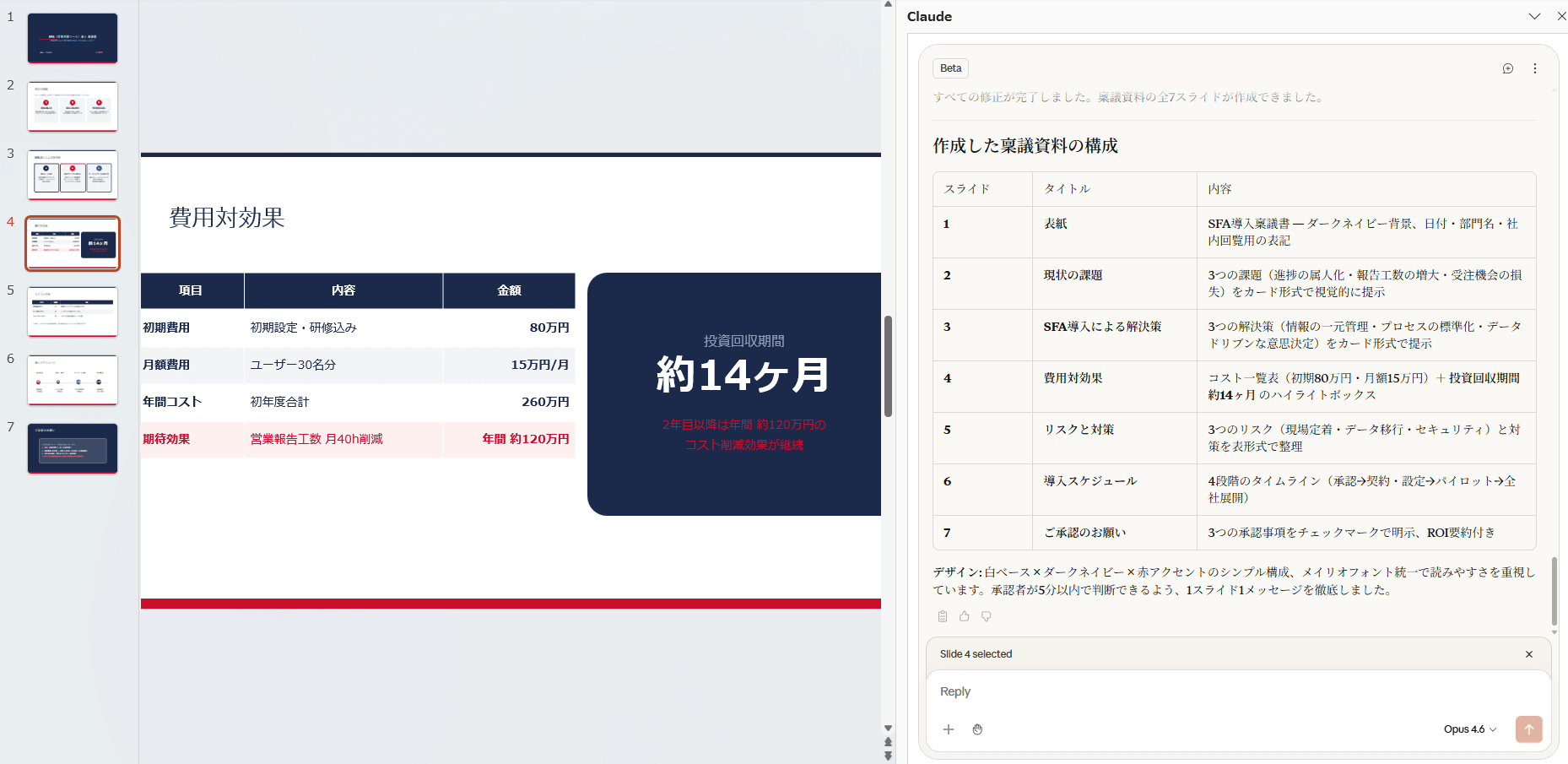1568x764 pixels.
Task: Select slide 7 dark thumbnail
Action: (x=73, y=448)
